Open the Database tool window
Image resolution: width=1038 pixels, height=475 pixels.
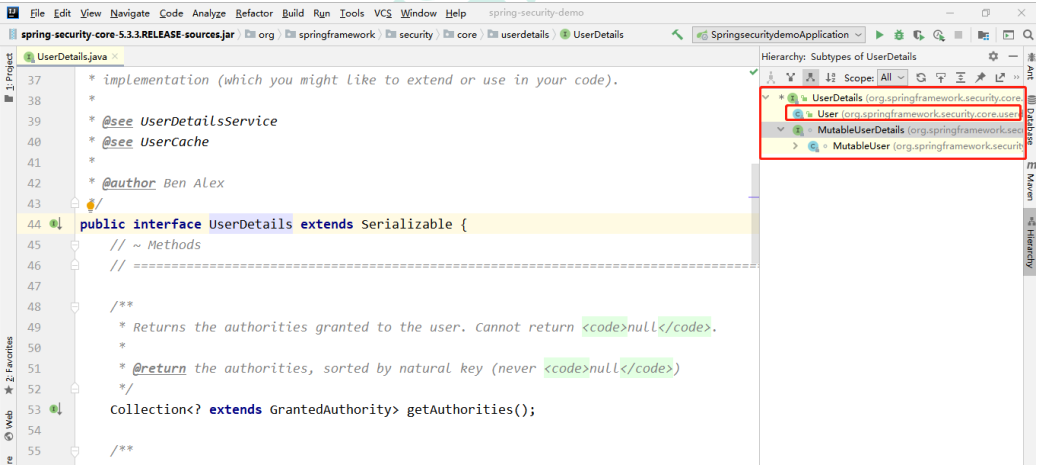coord(1031,120)
